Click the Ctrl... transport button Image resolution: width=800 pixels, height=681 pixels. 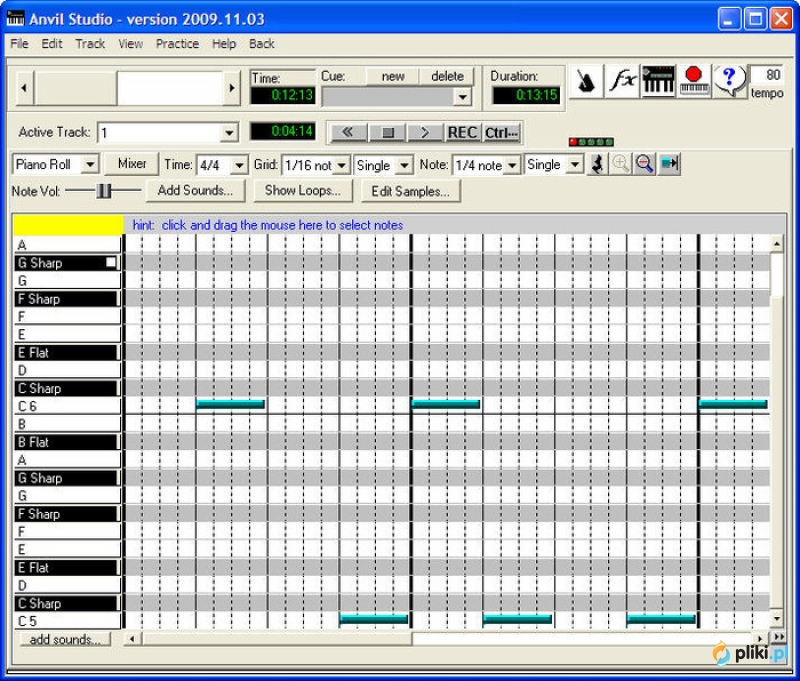501,133
